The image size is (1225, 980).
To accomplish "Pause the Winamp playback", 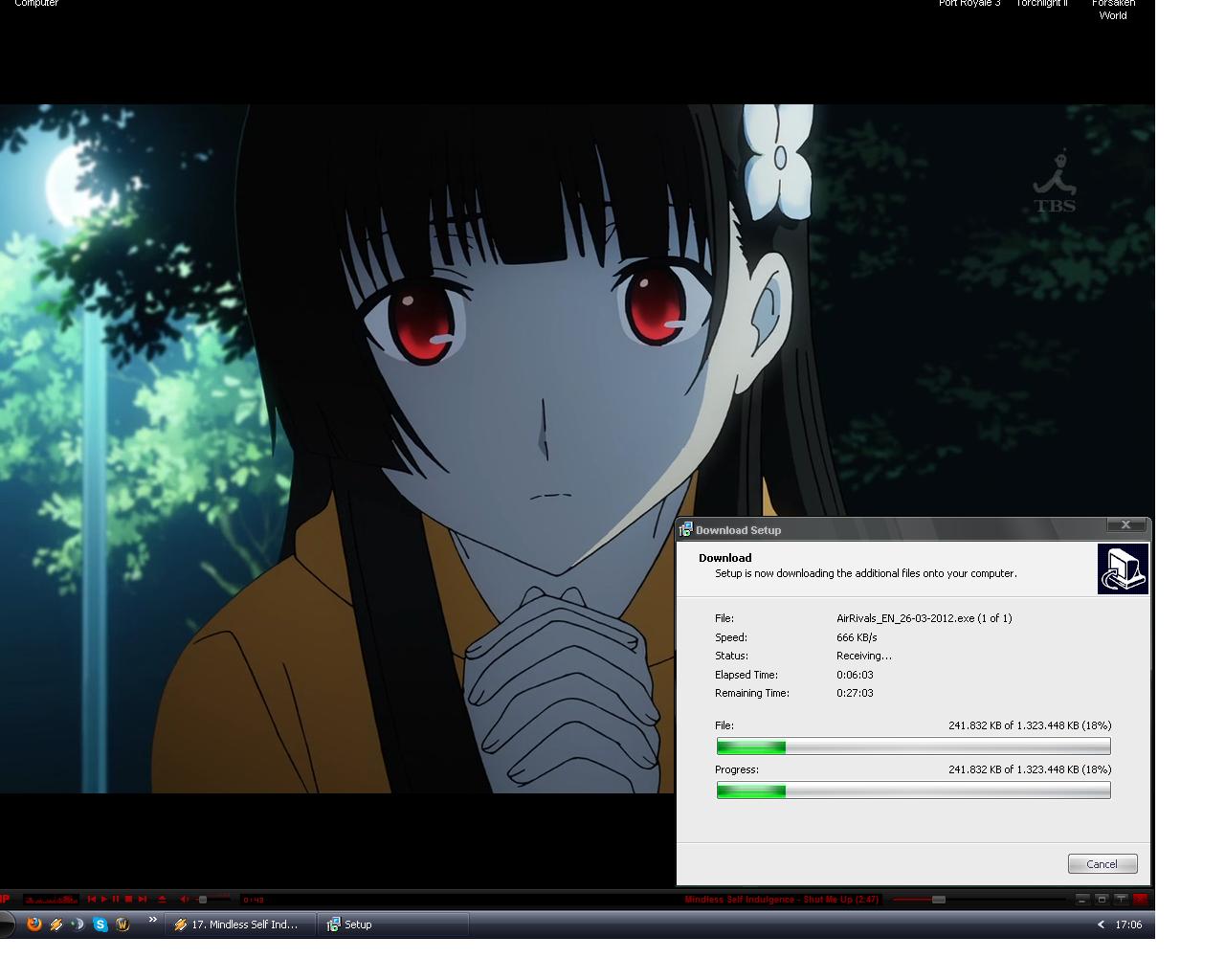I will (x=116, y=900).
